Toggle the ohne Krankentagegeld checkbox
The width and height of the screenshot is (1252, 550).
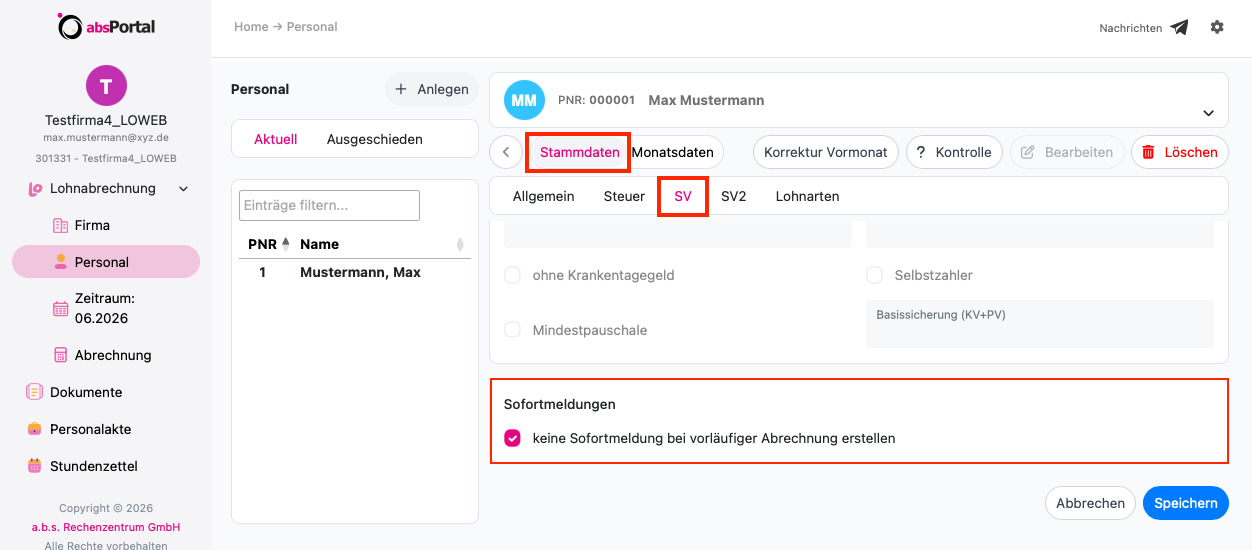click(512, 275)
